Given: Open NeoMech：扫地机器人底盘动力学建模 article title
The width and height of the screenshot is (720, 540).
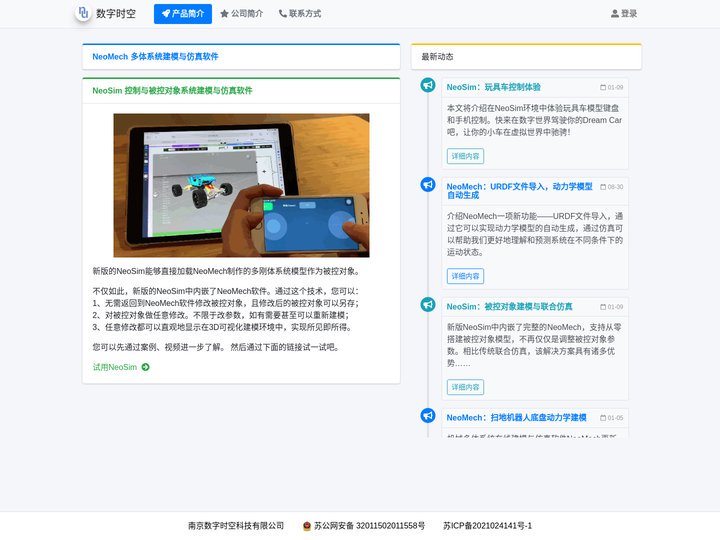Looking at the screenshot, I should [x=517, y=417].
